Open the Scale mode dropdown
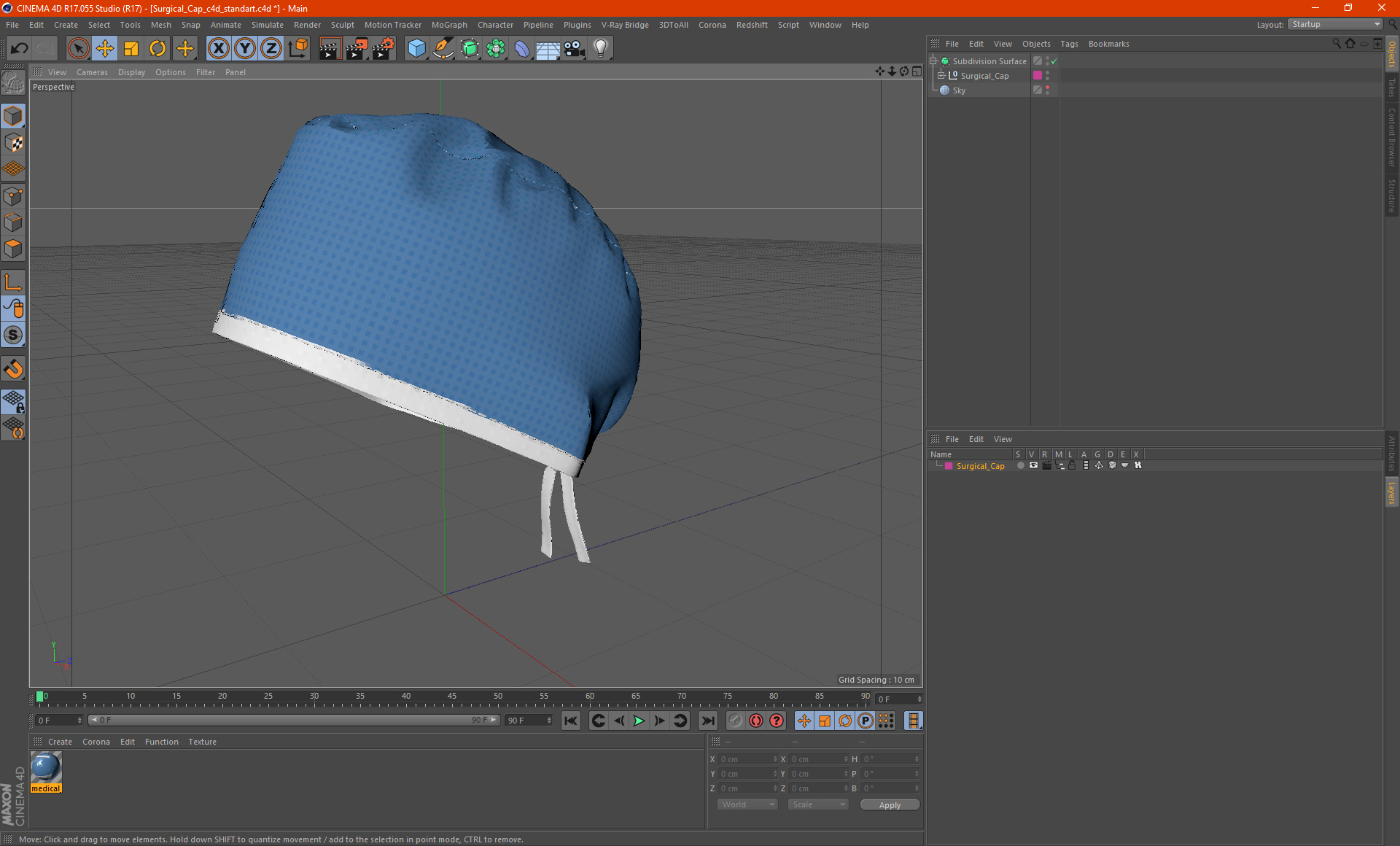 (x=818, y=804)
